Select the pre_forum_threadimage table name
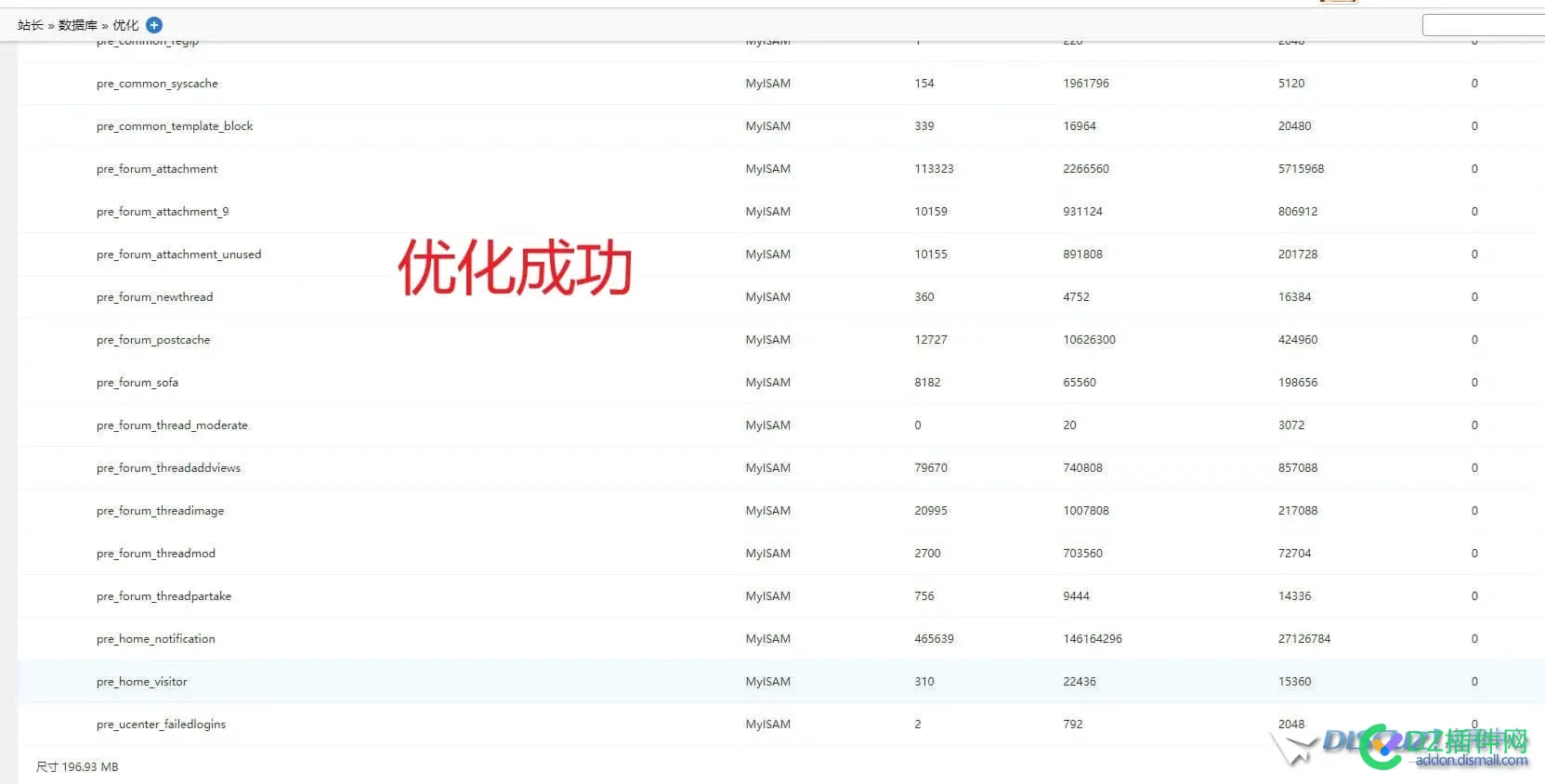The height and width of the screenshot is (784, 1545). tap(160, 511)
